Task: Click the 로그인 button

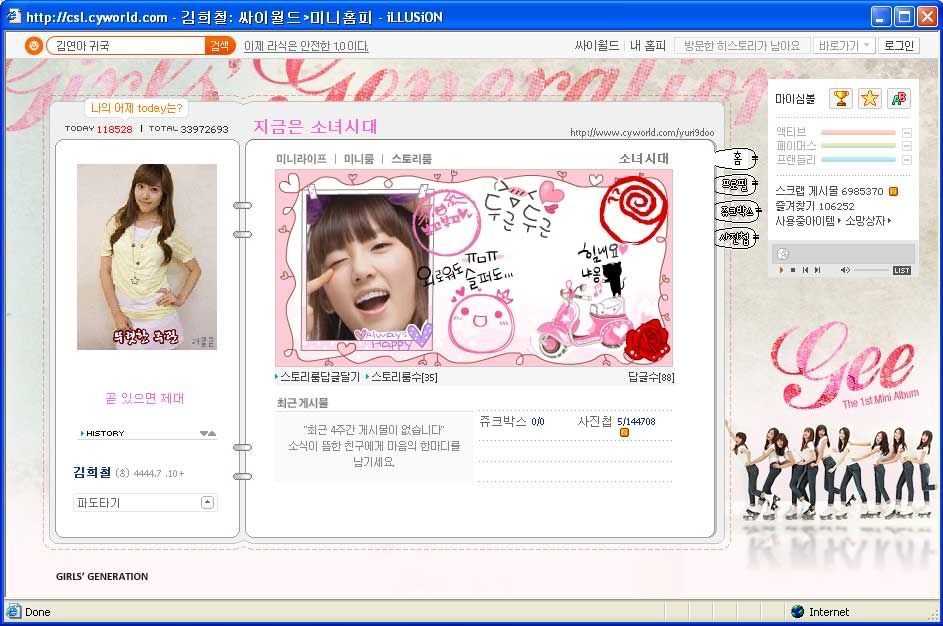Action: click(899, 46)
